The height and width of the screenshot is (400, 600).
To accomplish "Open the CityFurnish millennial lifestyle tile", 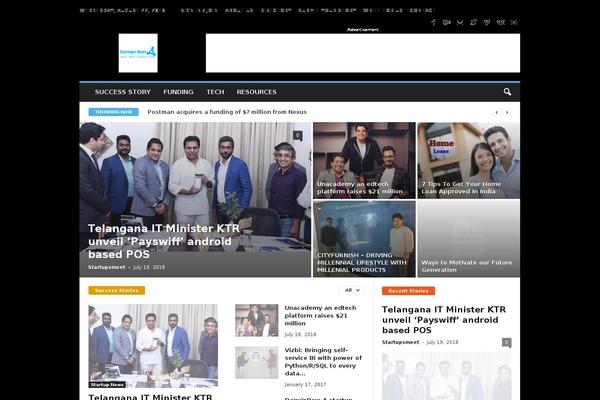I will 364,238.
